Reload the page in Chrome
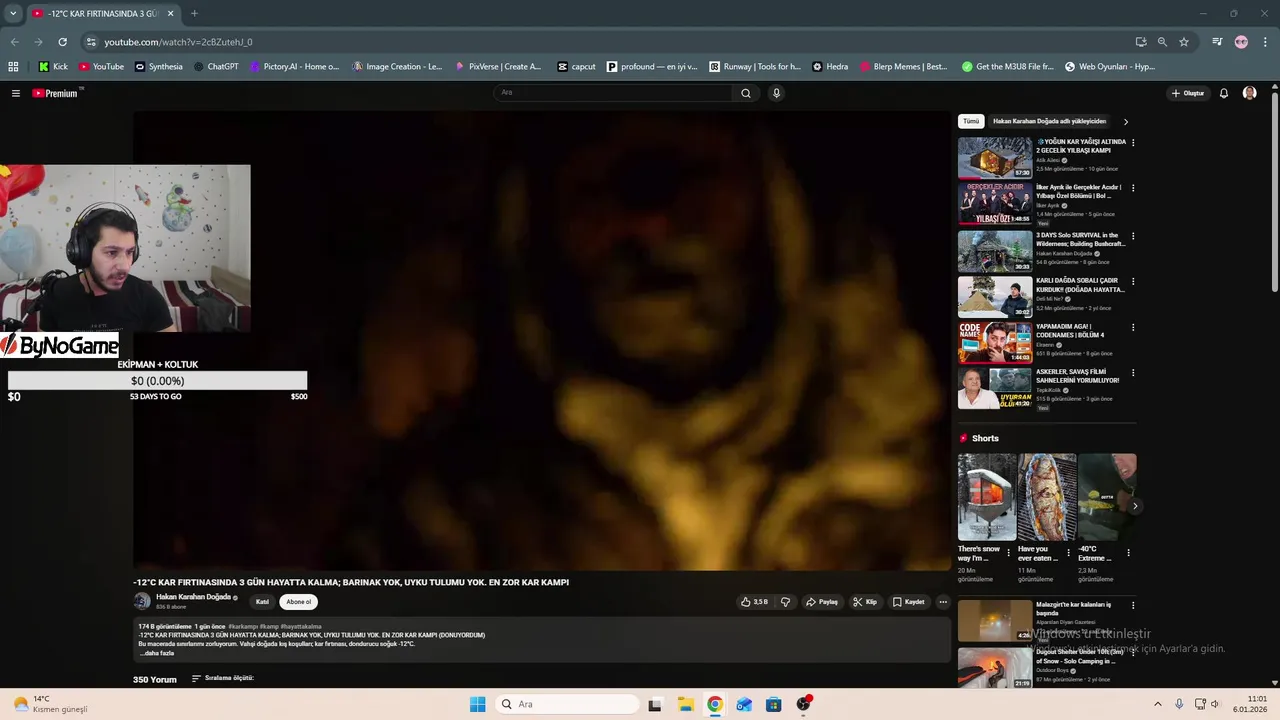This screenshot has width=1280, height=720. point(62,42)
